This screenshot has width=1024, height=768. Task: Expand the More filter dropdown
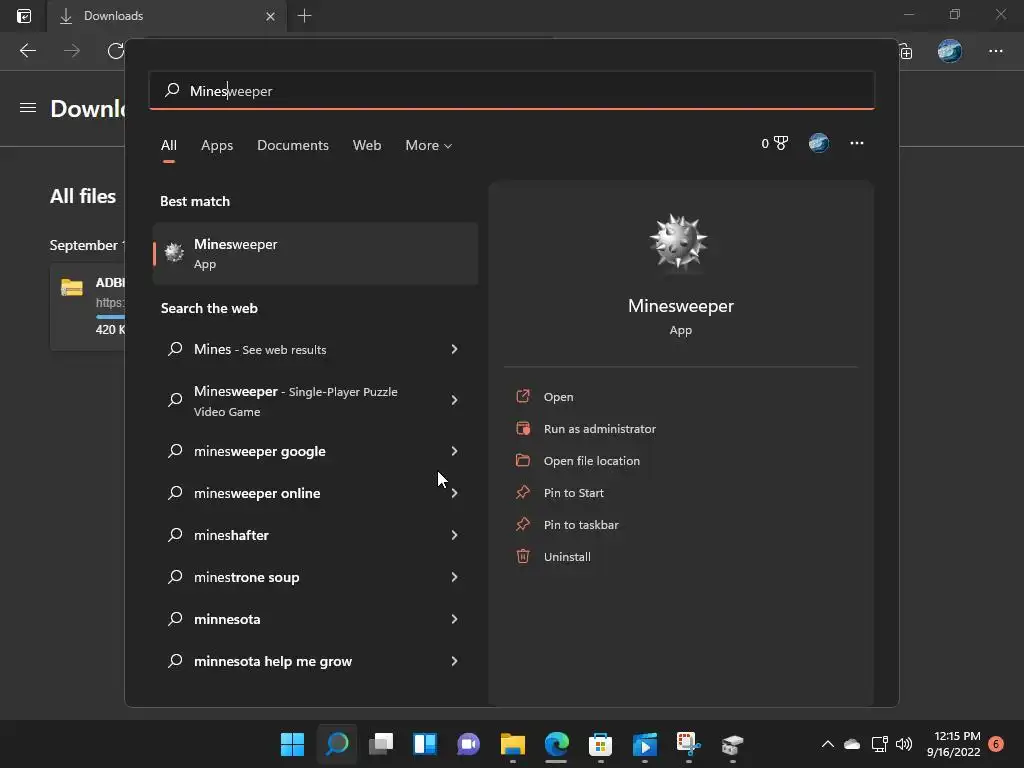(428, 146)
